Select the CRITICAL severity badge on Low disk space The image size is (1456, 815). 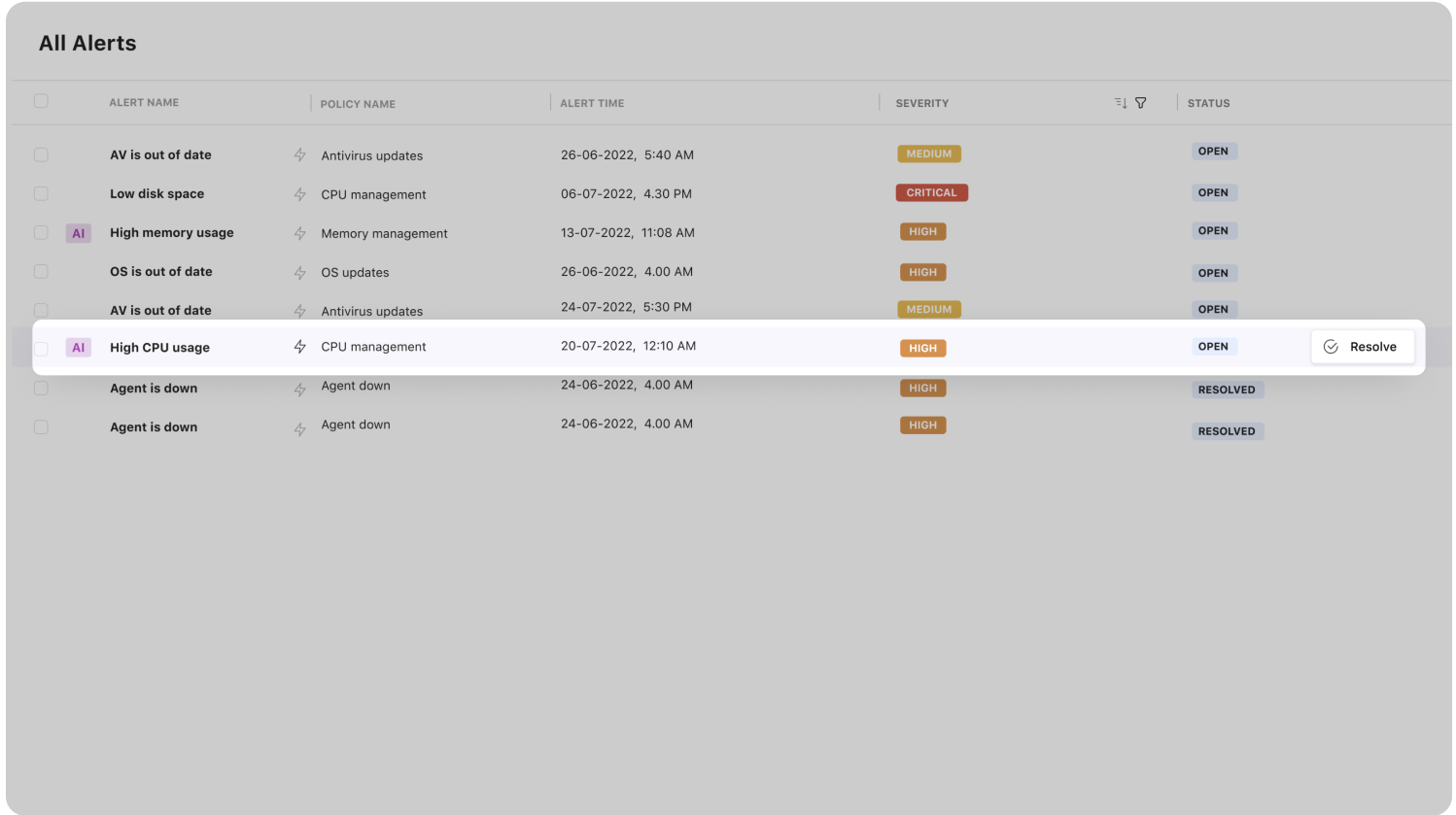pos(931,192)
